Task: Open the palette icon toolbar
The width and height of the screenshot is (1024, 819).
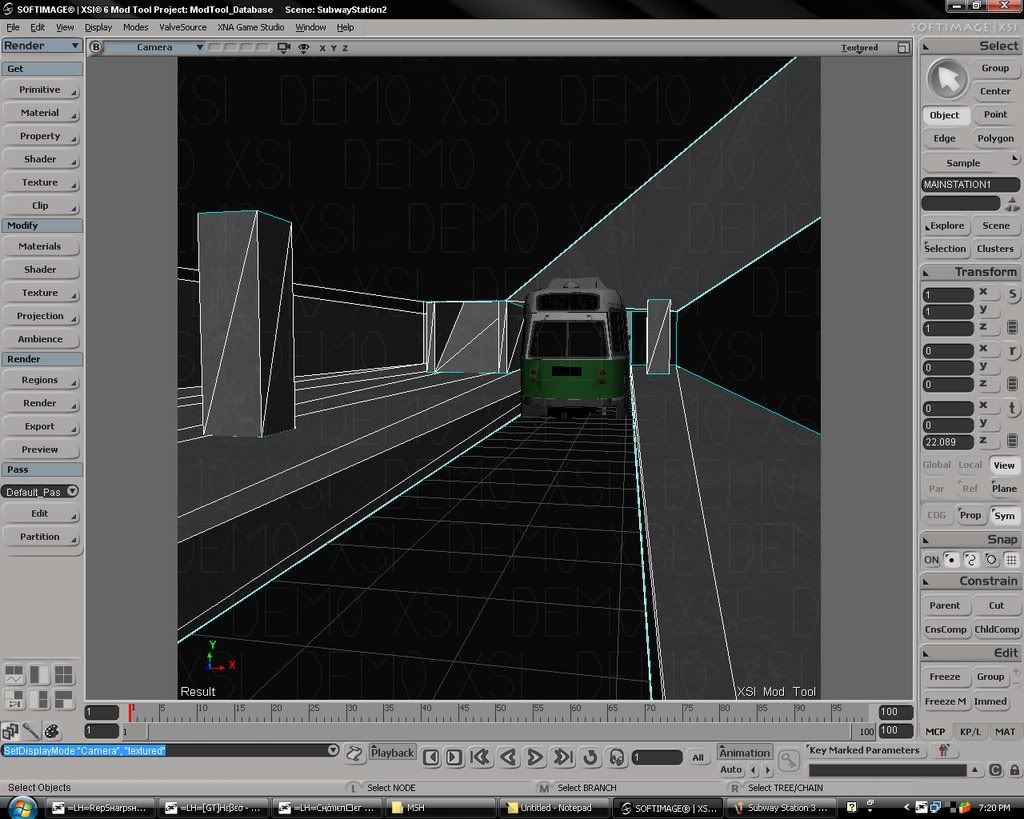Action: (x=52, y=731)
